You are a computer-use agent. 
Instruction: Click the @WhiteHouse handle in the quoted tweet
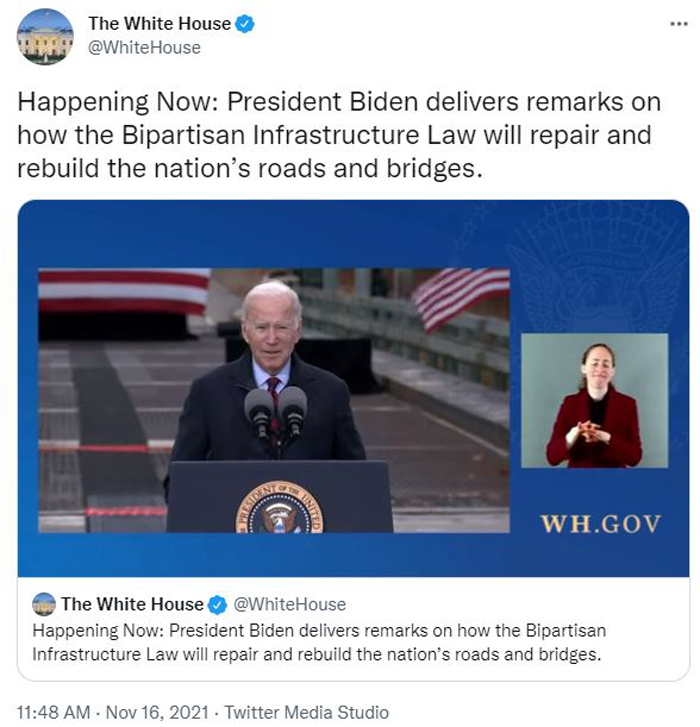tap(289, 605)
